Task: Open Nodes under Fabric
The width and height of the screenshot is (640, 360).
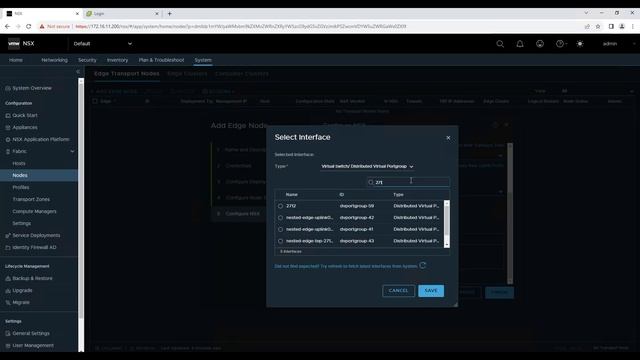Action: point(20,175)
